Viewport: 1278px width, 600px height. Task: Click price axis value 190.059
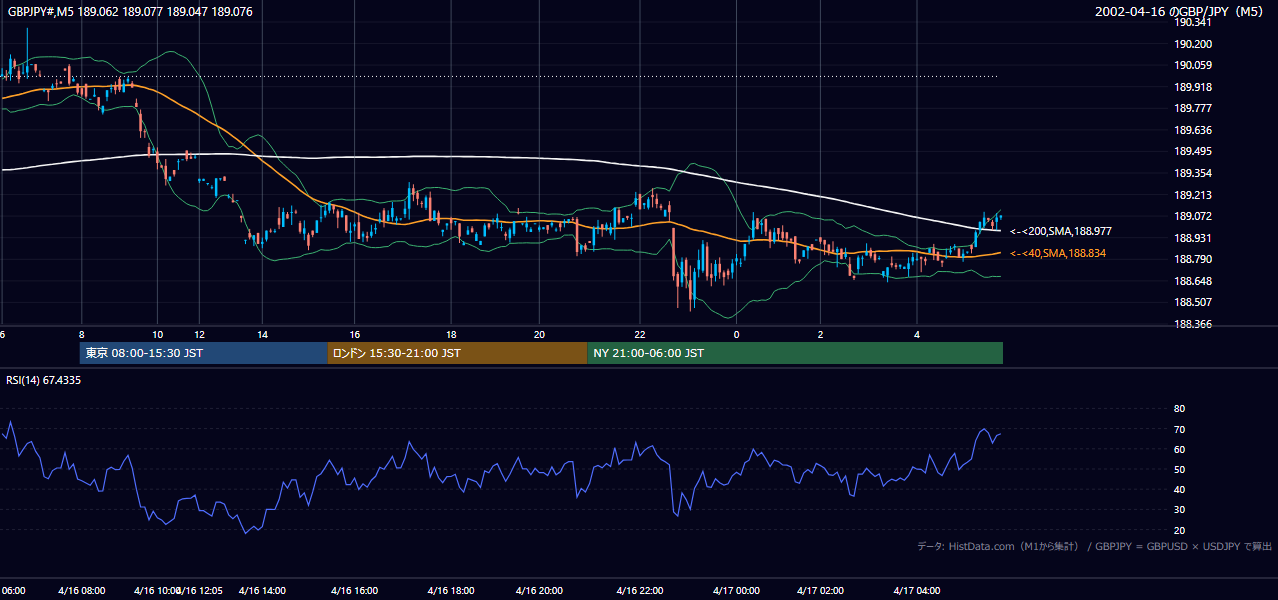[1193, 65]
